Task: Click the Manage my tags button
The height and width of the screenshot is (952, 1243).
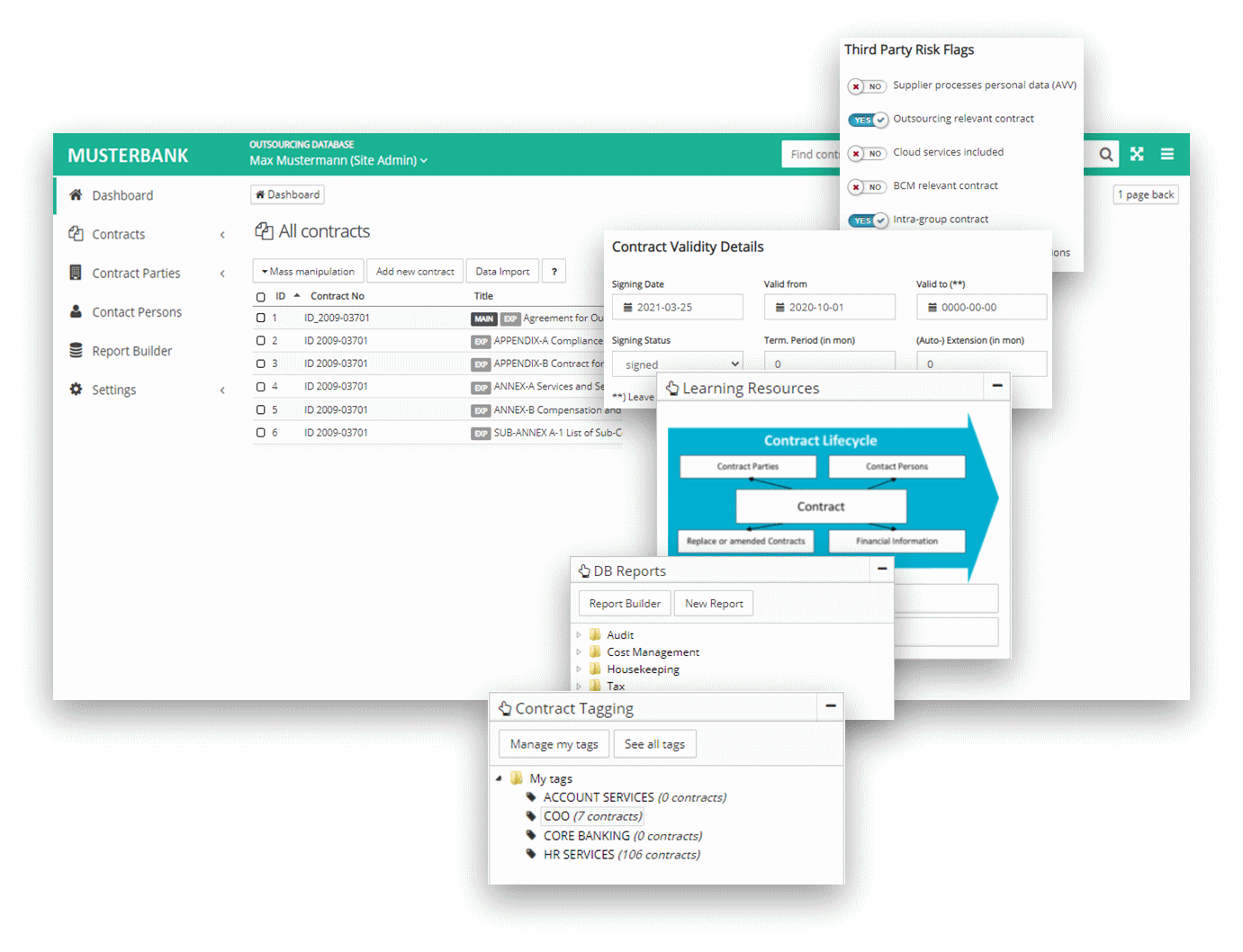Action: tap(554, 744)
